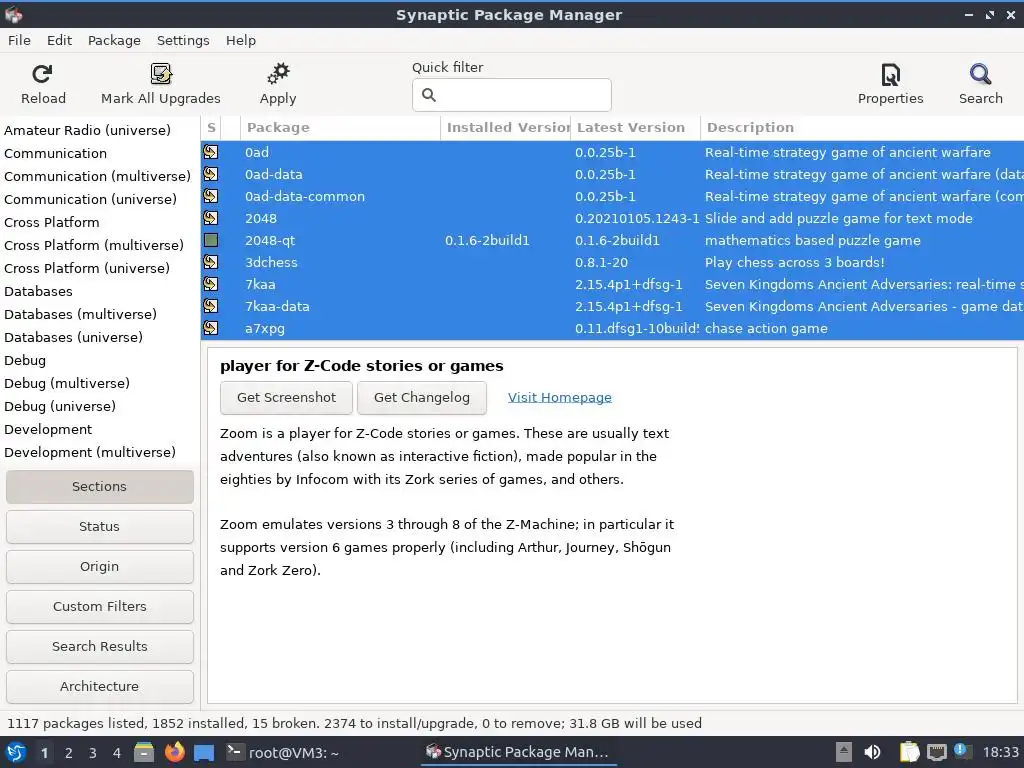Select the Communication (multiverse) section
The image size is (1024, 768).
point(97,176)
